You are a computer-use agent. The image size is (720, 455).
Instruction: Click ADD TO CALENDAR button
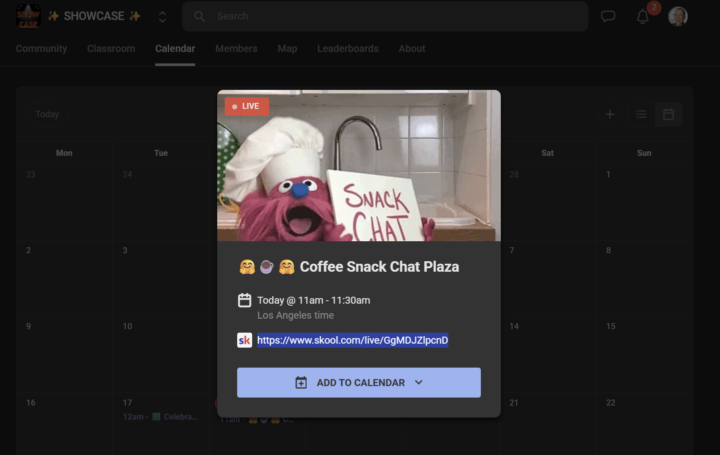coord(359,382)
